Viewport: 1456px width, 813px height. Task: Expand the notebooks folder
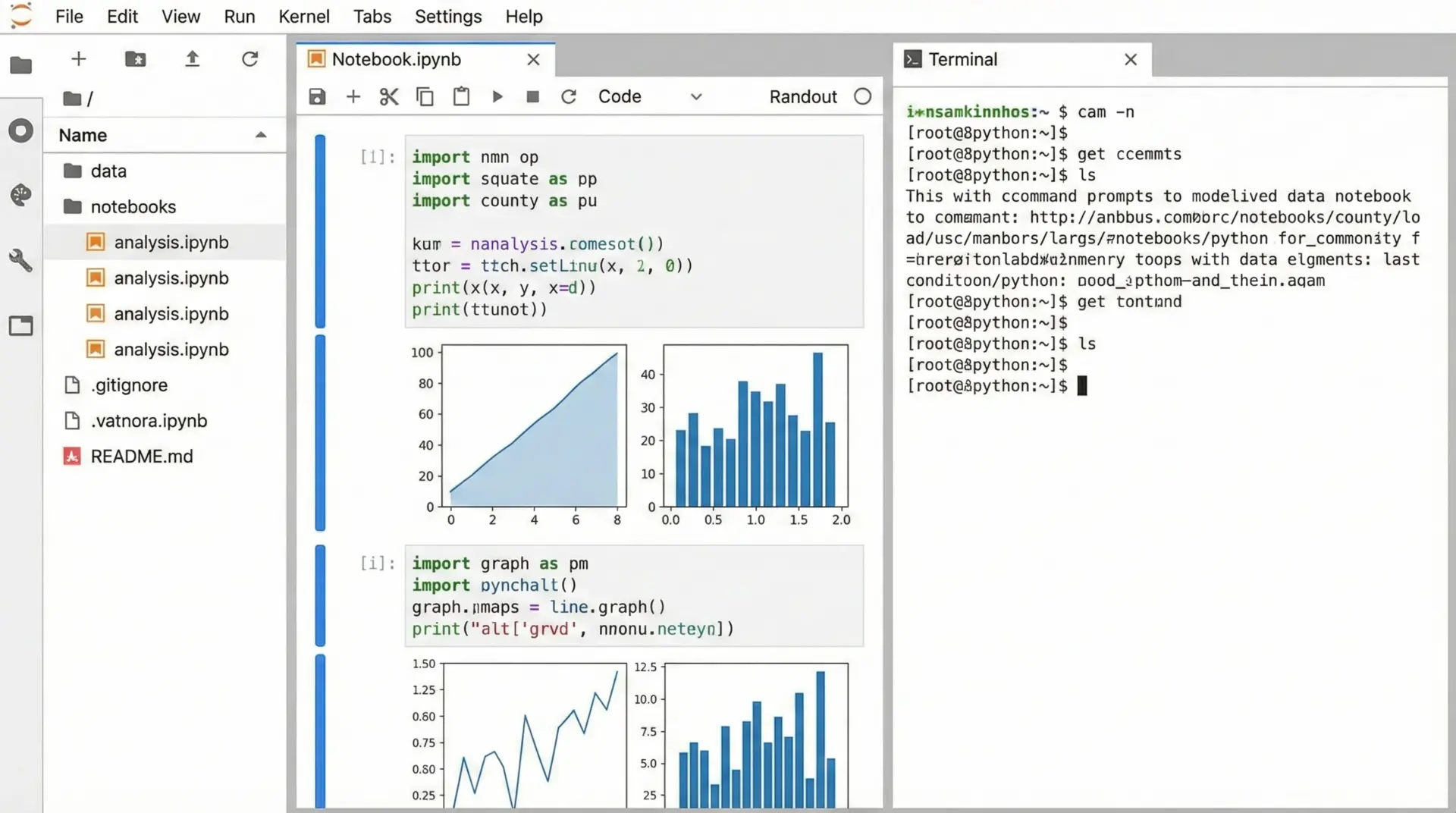click(133, 207)
